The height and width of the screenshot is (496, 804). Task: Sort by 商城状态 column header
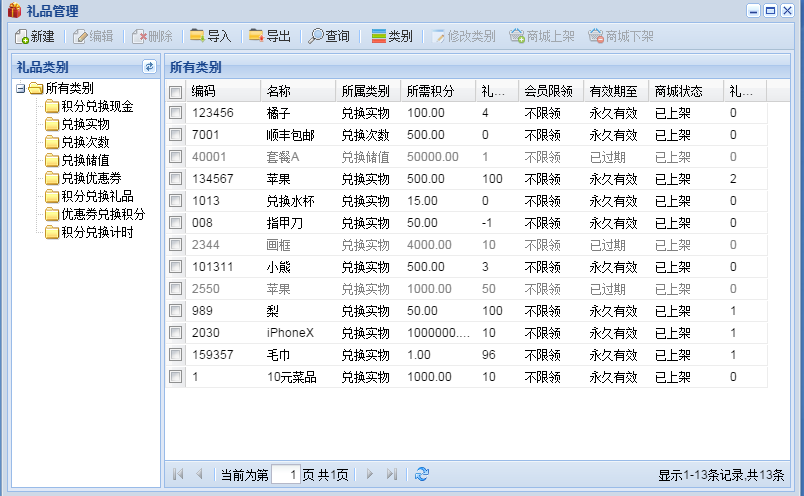686,91
